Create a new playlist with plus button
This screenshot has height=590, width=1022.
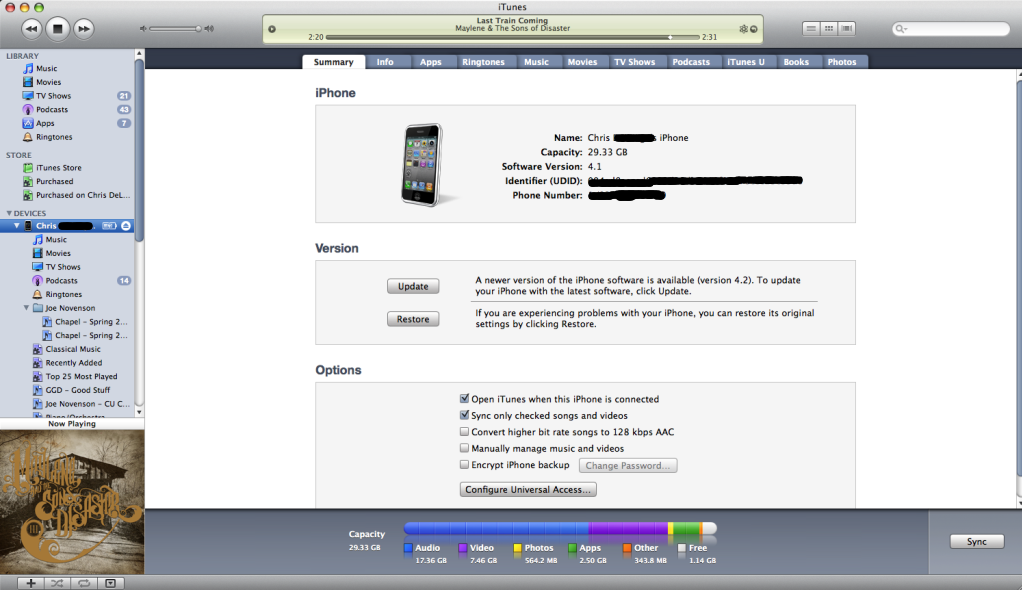pyautogui.click(x=31, y=583)
